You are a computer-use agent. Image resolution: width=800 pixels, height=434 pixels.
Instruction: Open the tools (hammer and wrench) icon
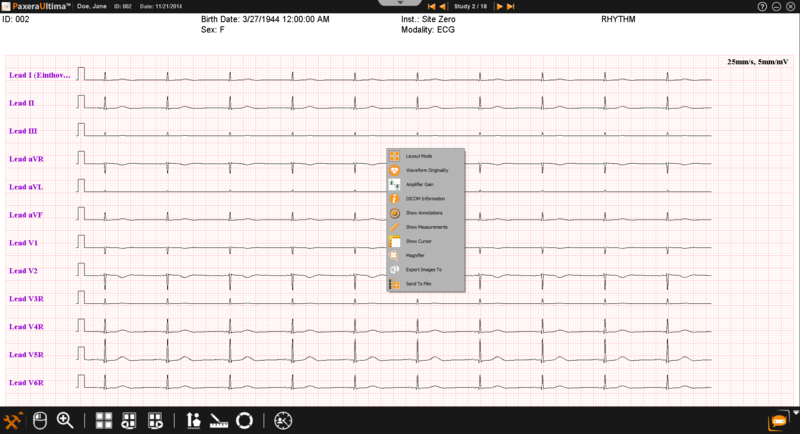(x=14, y=420)
